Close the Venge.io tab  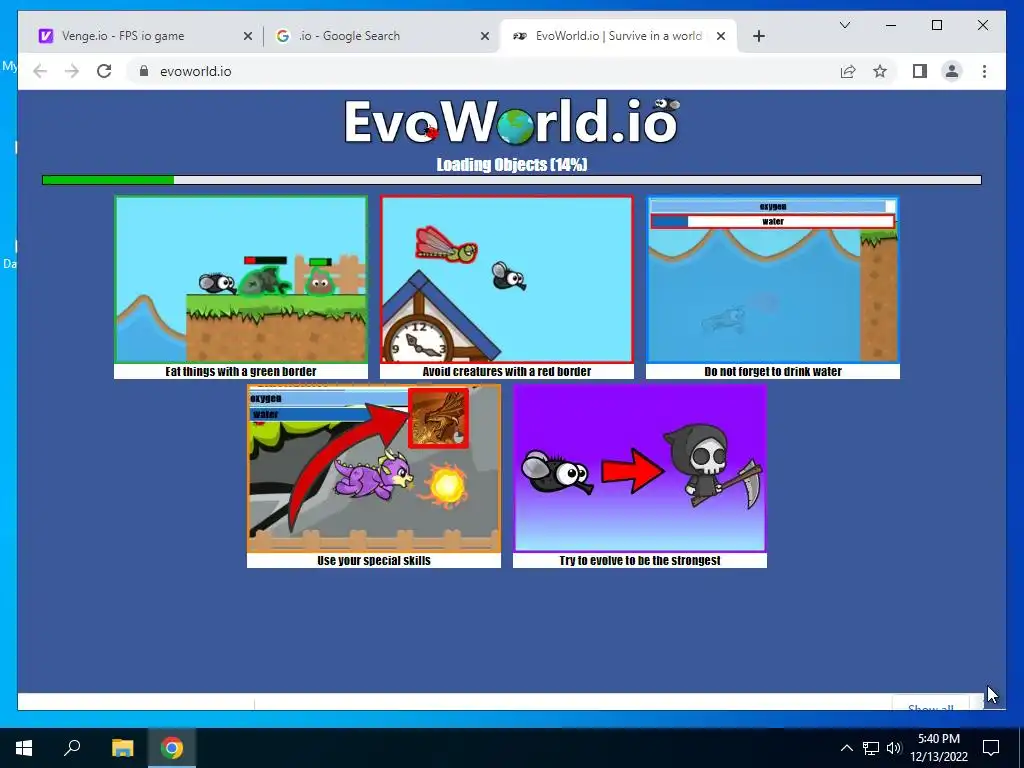(248, 37)
